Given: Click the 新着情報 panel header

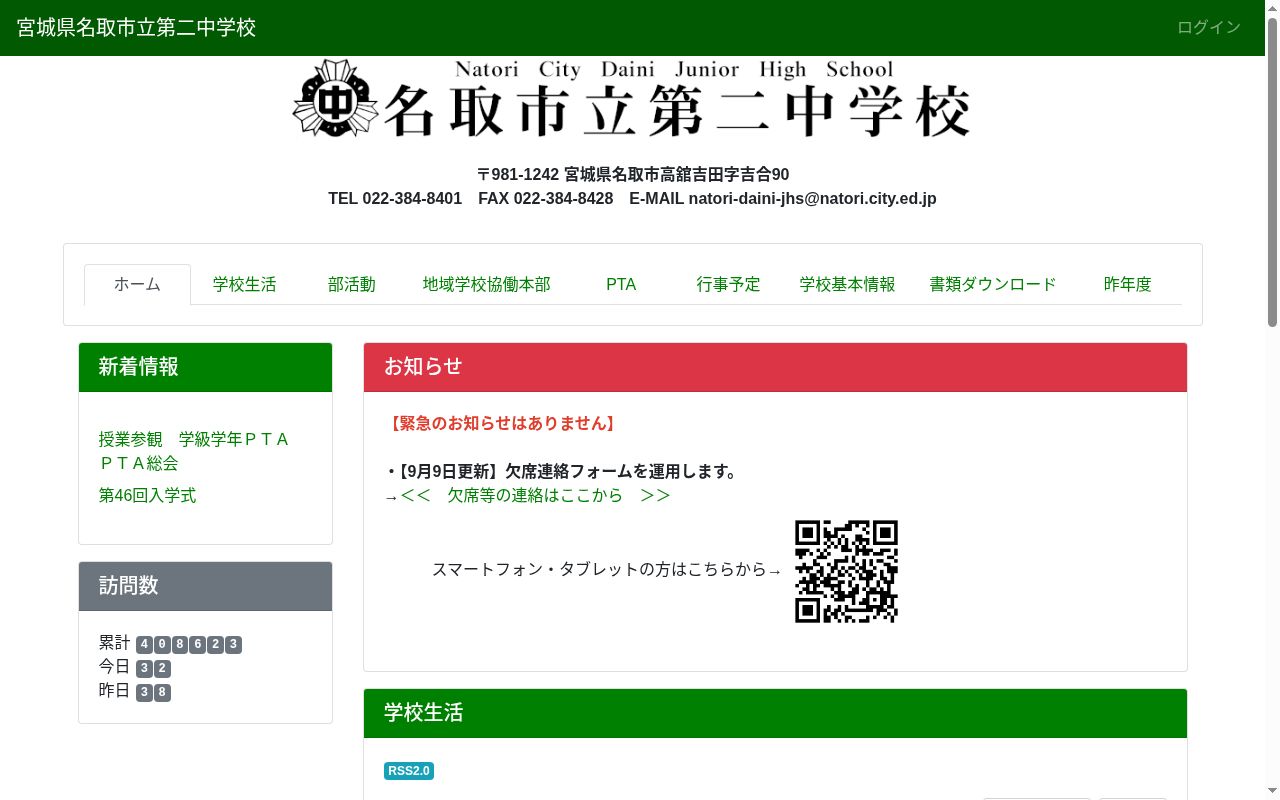Looking at the screenshot, I should [205, 367].
